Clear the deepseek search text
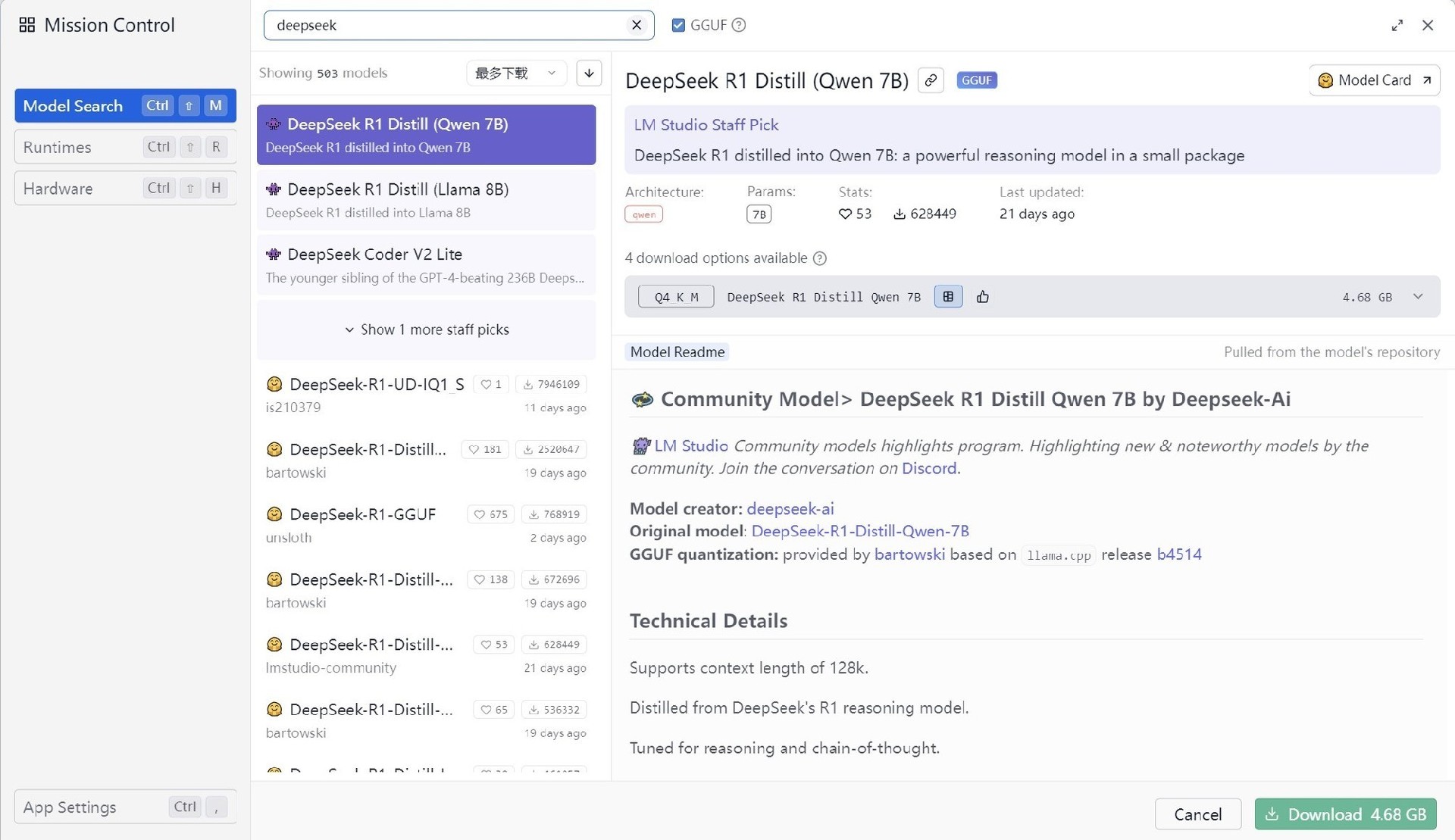Screen dimensions: 1455x840 [637, 25]
